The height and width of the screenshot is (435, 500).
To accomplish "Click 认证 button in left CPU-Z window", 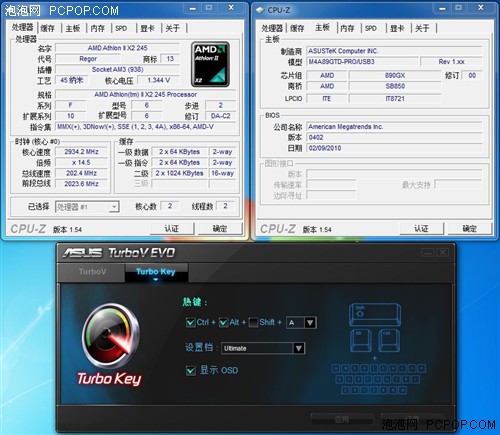I will 172,229.
